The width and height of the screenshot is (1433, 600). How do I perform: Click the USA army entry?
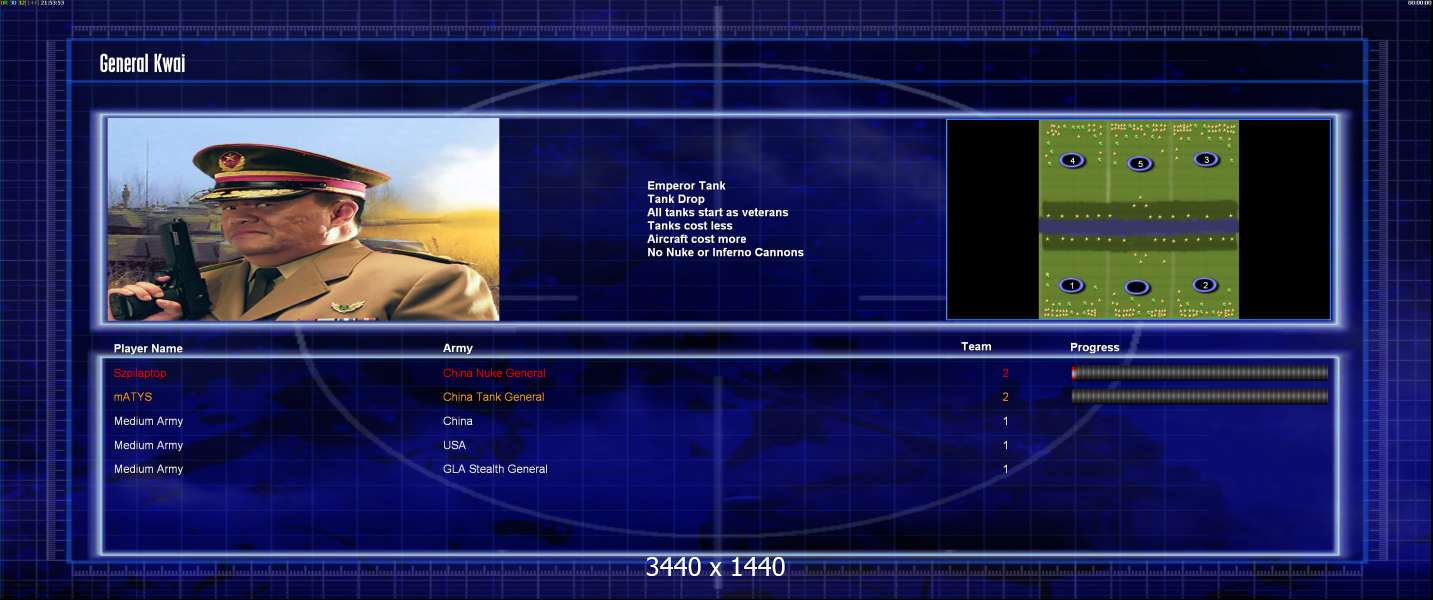pyautogui.click(x=454, y=445)
